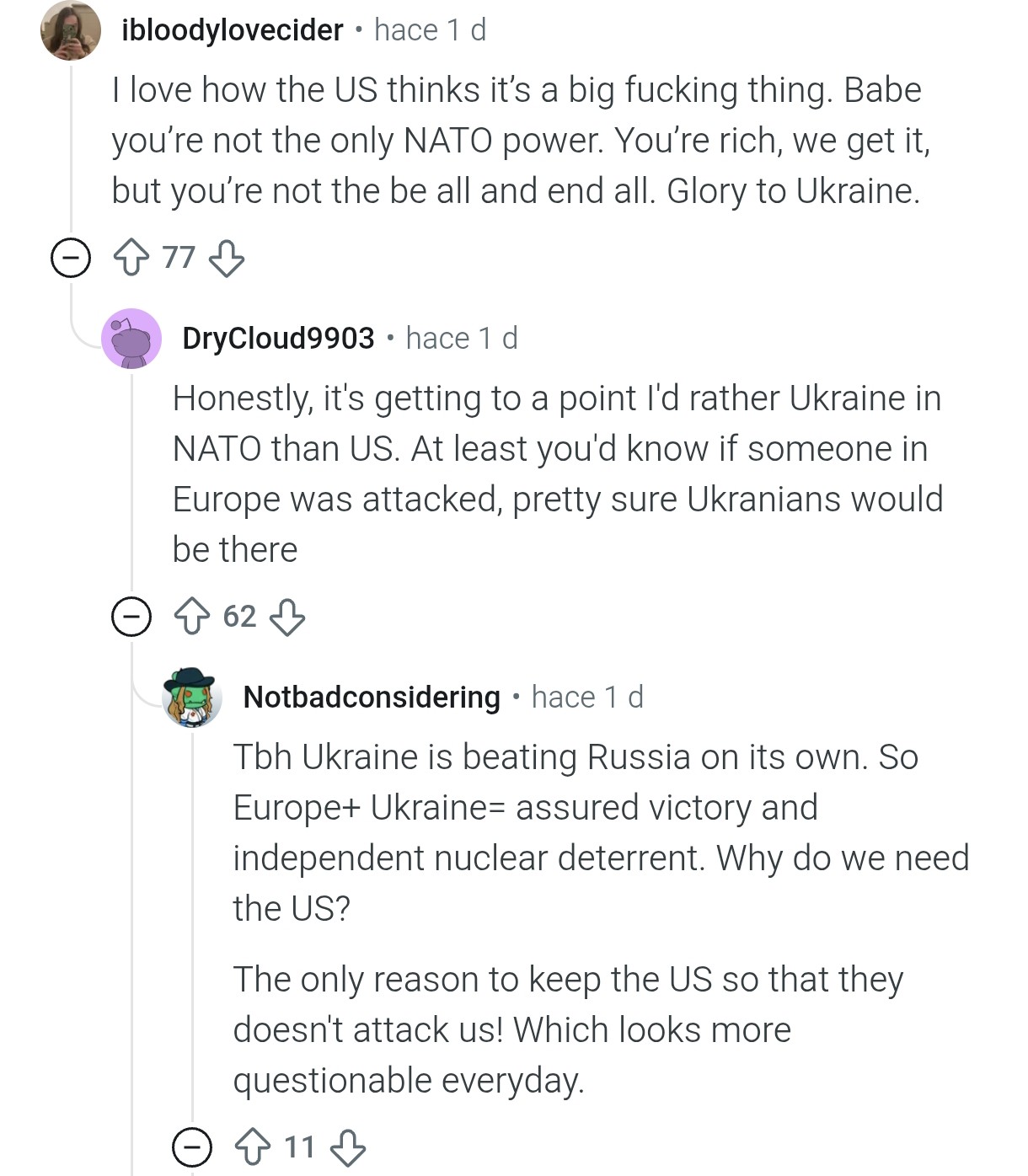This screenshot has height=1176, width=1028.
Task: Click the 77 vote count
Action: (x=179, y=258)
